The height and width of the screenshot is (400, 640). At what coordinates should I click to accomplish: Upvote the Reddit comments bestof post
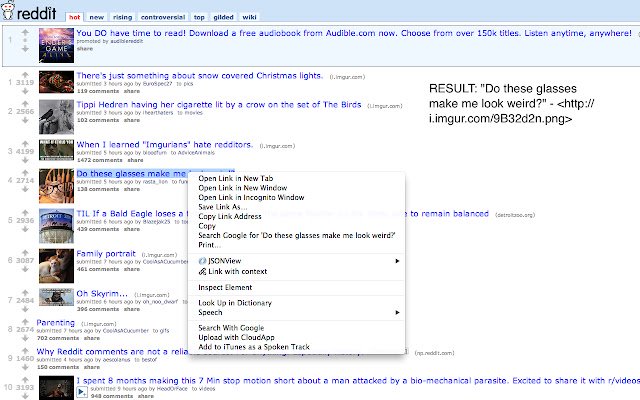click(25, 351)
